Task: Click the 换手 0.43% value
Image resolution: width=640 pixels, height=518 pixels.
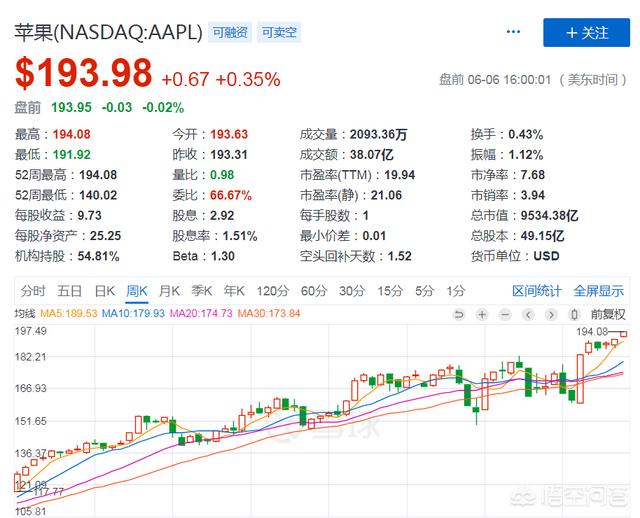Action: click(525, 134)
